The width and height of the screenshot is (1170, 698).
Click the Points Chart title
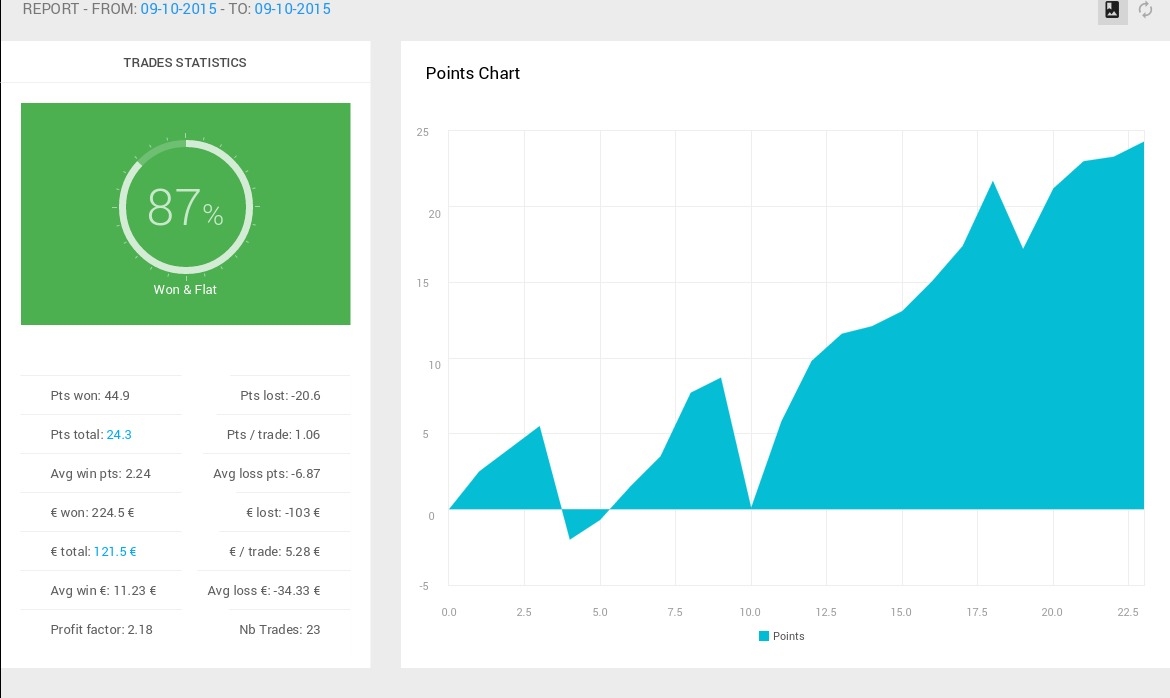472,73
